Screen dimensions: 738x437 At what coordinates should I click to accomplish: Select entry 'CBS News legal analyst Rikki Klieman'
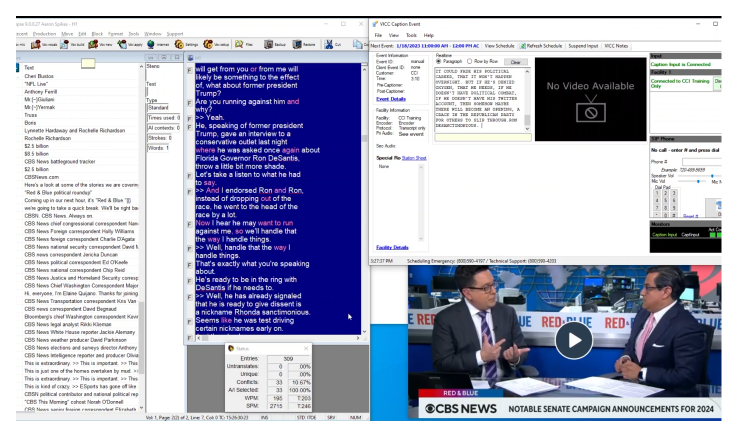68,324
